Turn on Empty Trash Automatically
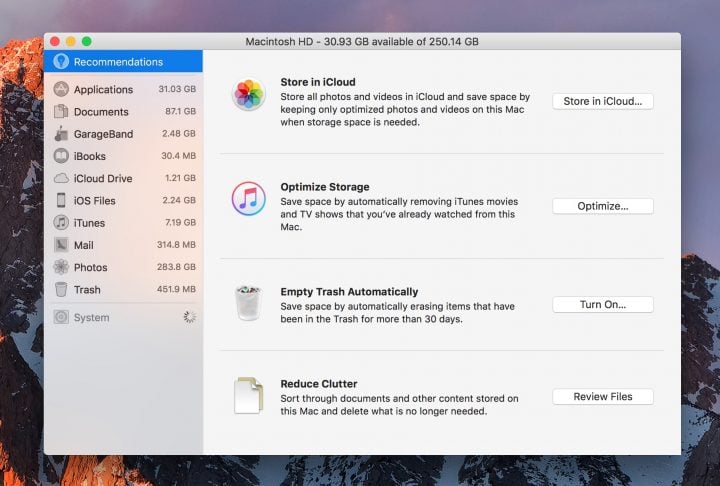 point(602,305)
